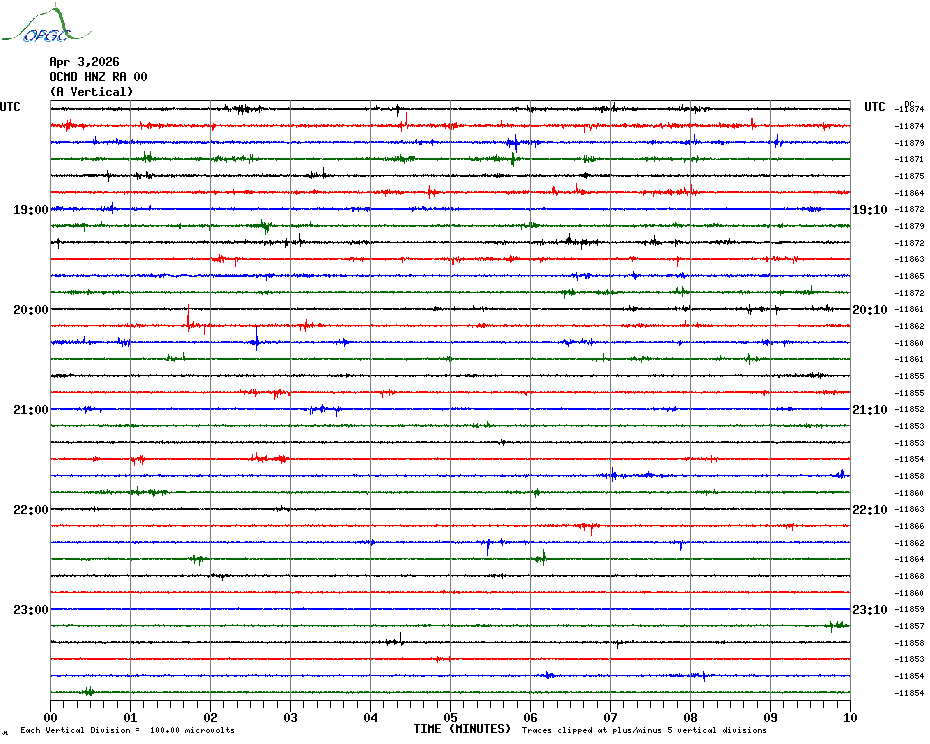Click the blue seismic trace on the 19:00 row
The width and height of the screenshot is (930, 744).
[x=450, y=209]
